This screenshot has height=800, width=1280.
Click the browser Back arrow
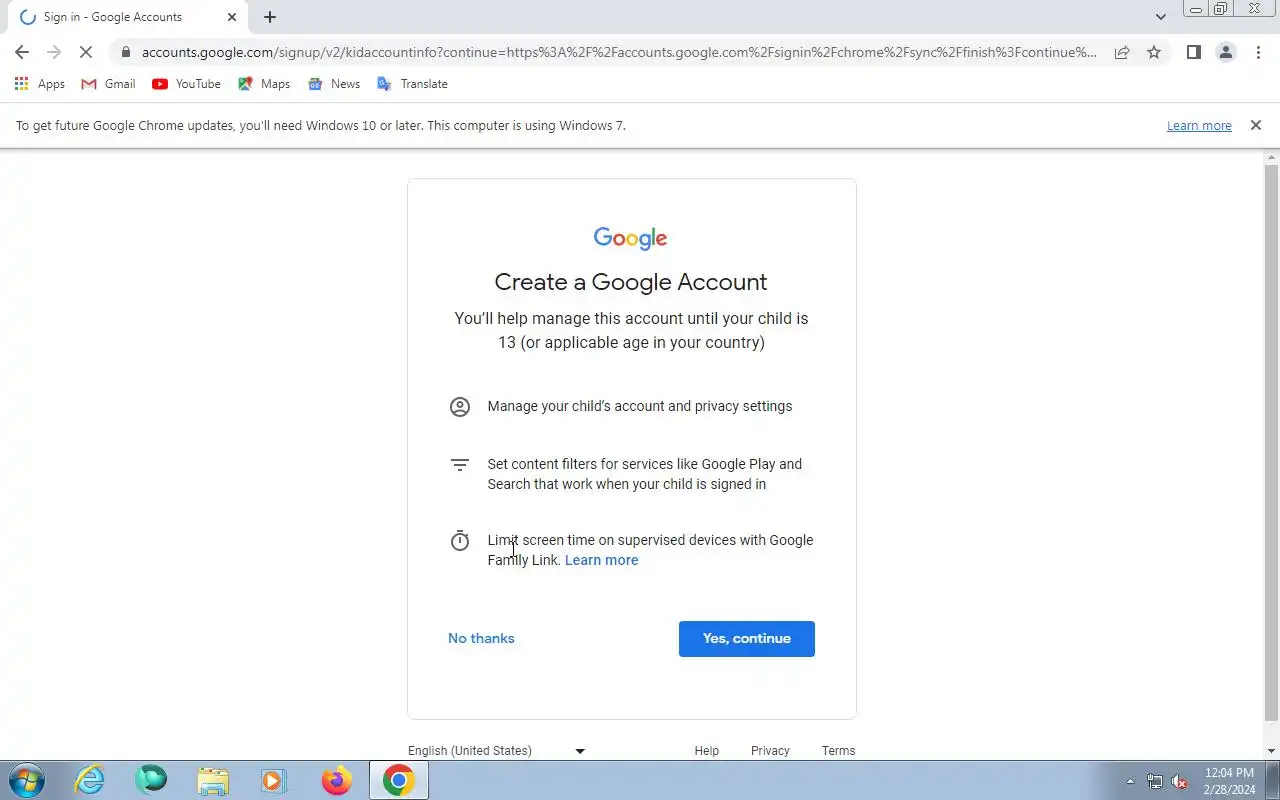click(22, 52)
